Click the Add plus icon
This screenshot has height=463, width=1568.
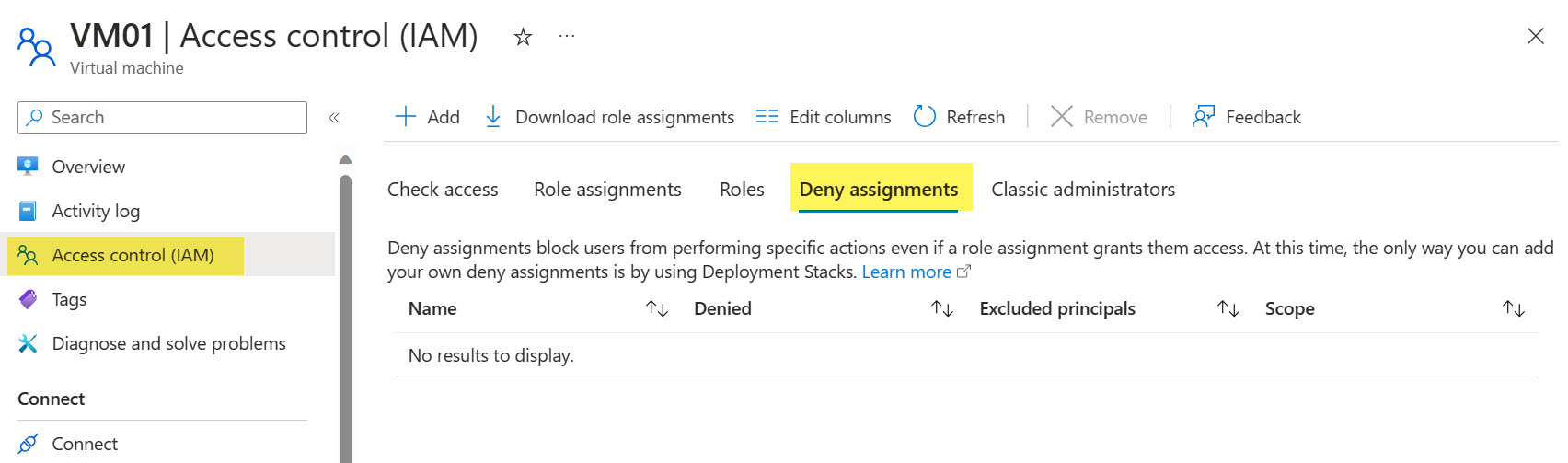click(406, 117)
